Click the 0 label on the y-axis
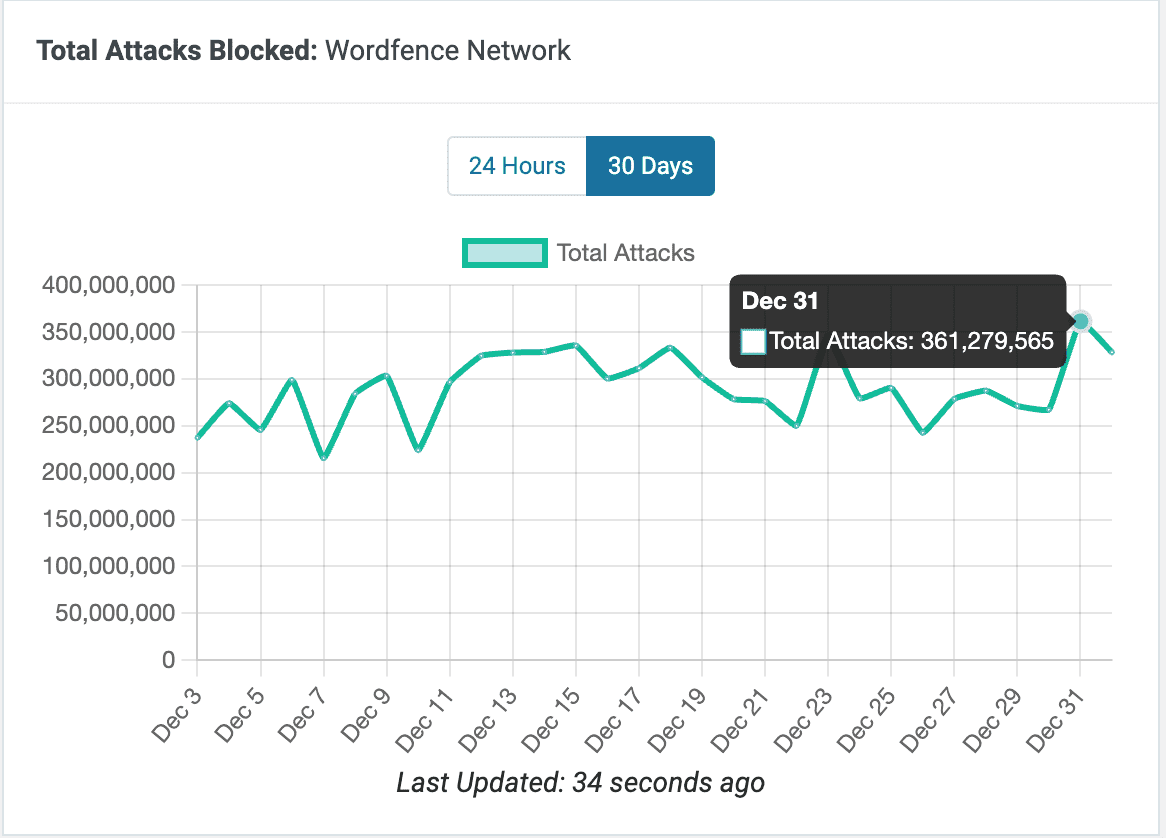 (x=168, y=660)
